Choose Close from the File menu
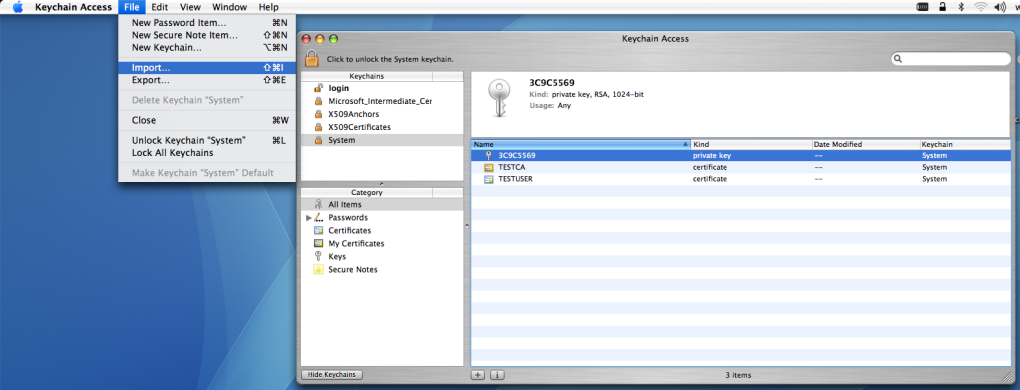 tap(207, 120)
